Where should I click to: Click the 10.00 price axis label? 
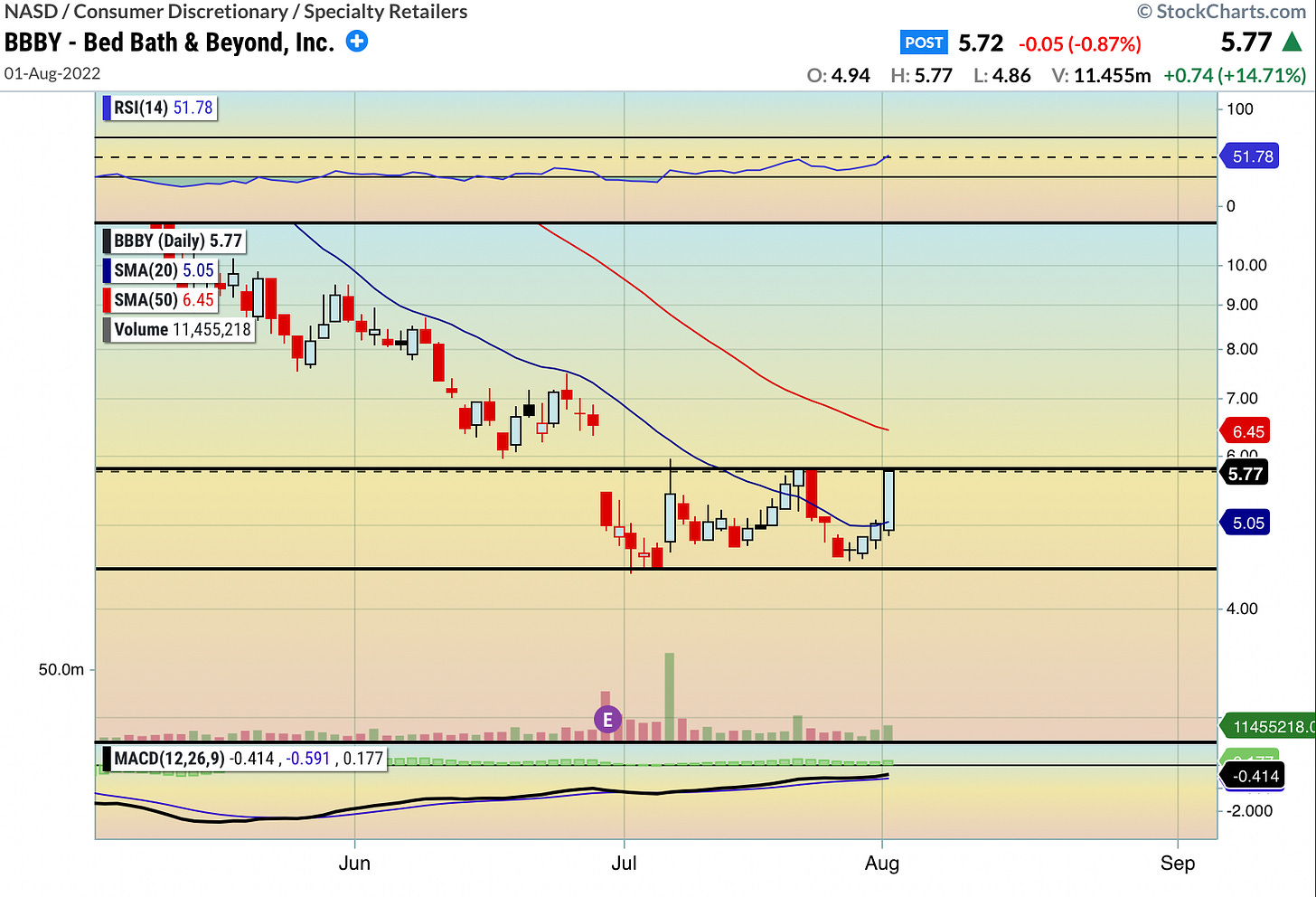[1246, 265]
